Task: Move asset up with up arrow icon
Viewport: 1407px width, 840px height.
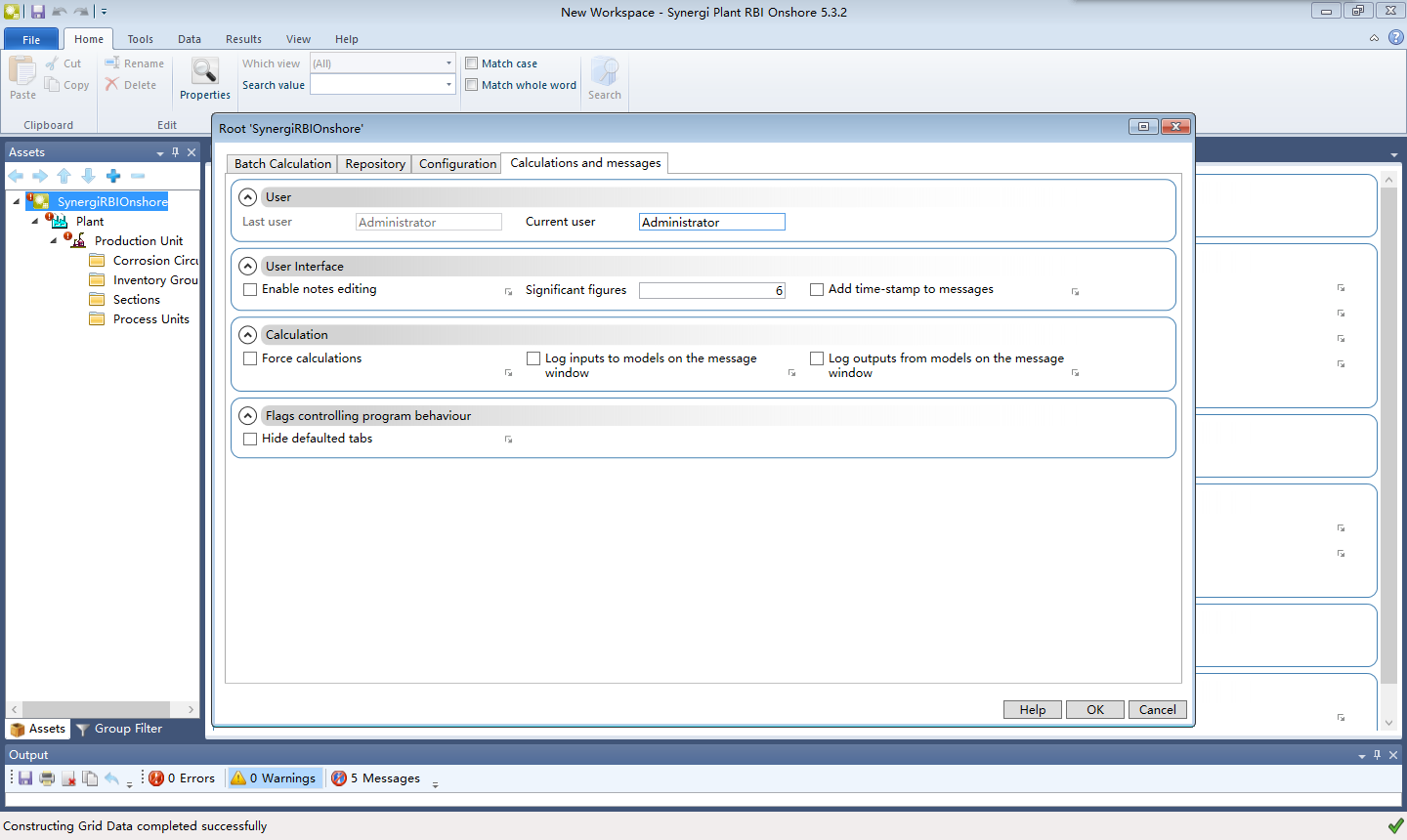Action: pyautogui.click(x=64, y=176)
